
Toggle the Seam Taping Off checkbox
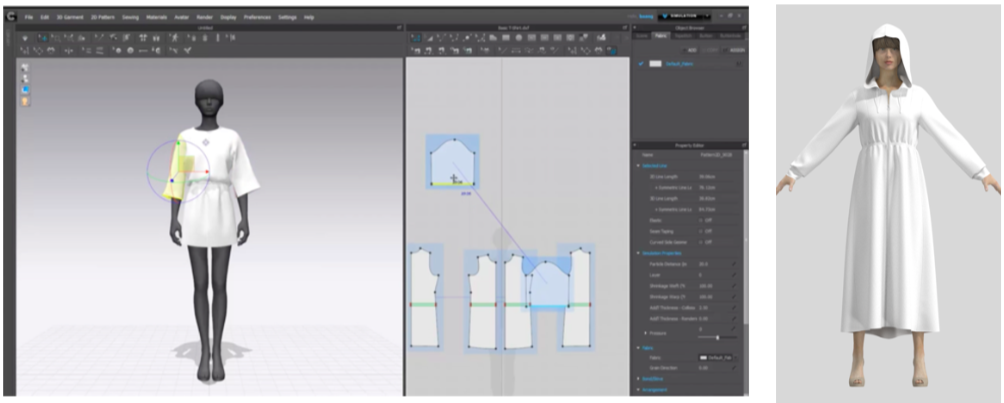coord(701,231)
